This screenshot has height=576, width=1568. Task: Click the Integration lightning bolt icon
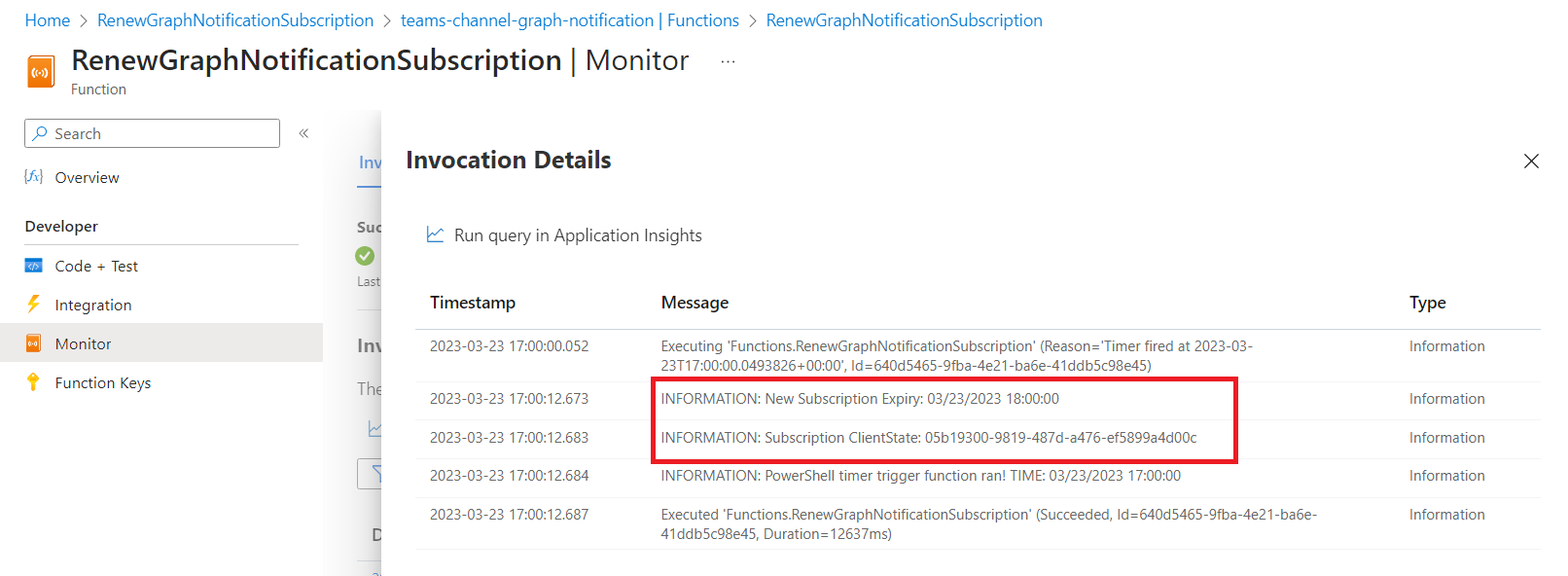[34, 305]
